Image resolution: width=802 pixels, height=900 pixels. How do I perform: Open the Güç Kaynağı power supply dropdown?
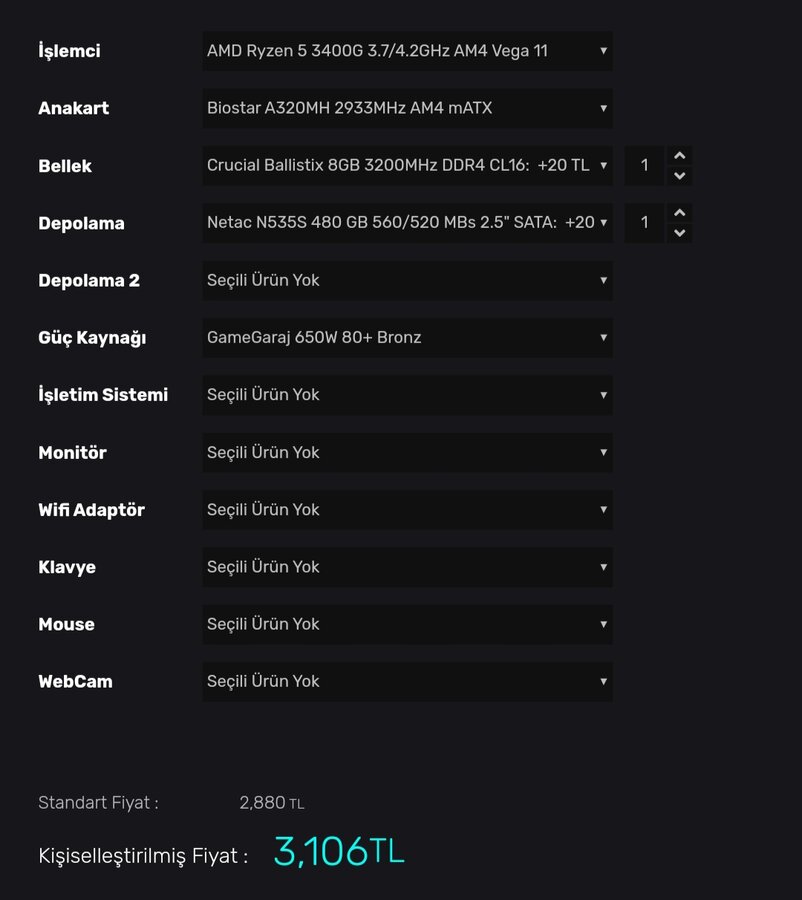coord(407,338)
